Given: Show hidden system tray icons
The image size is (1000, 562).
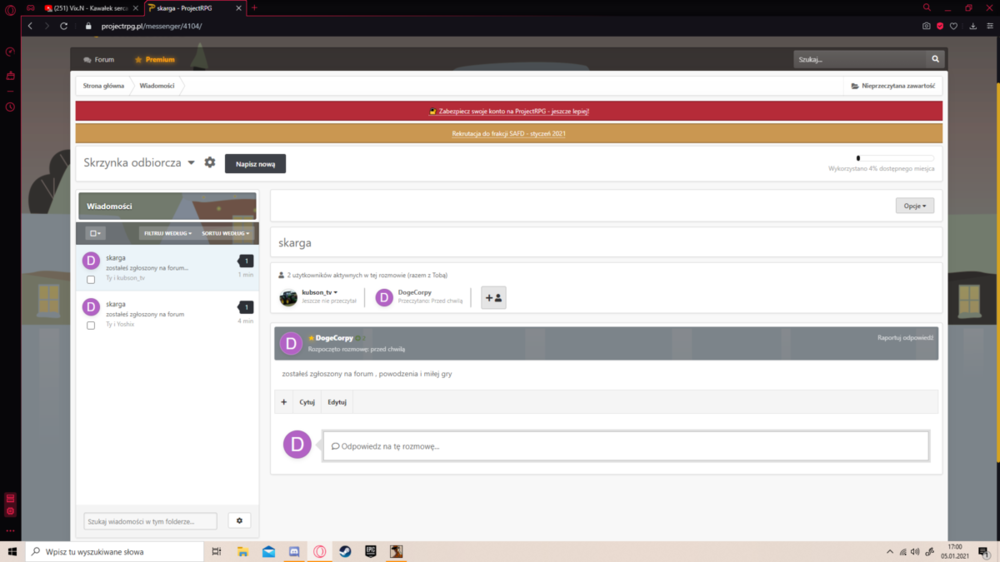Looking at the screenshot, I should point(890,552).
